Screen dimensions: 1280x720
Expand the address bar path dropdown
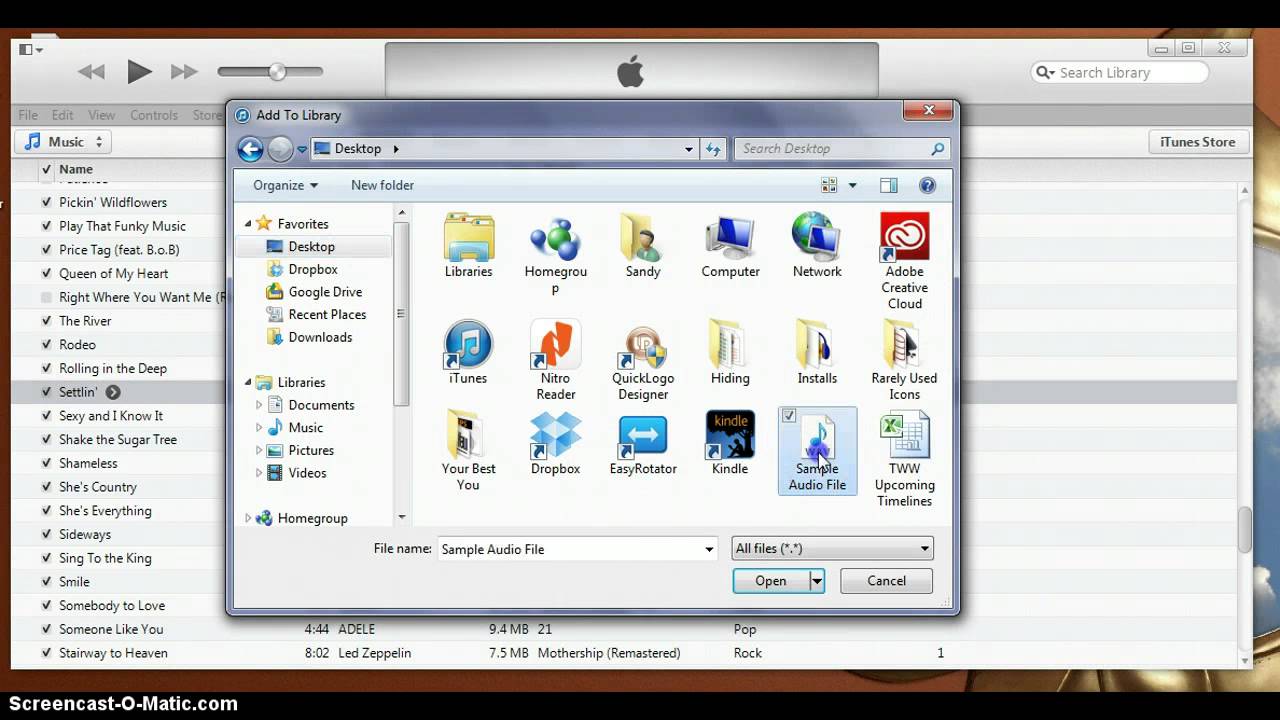tap(689, 149)
